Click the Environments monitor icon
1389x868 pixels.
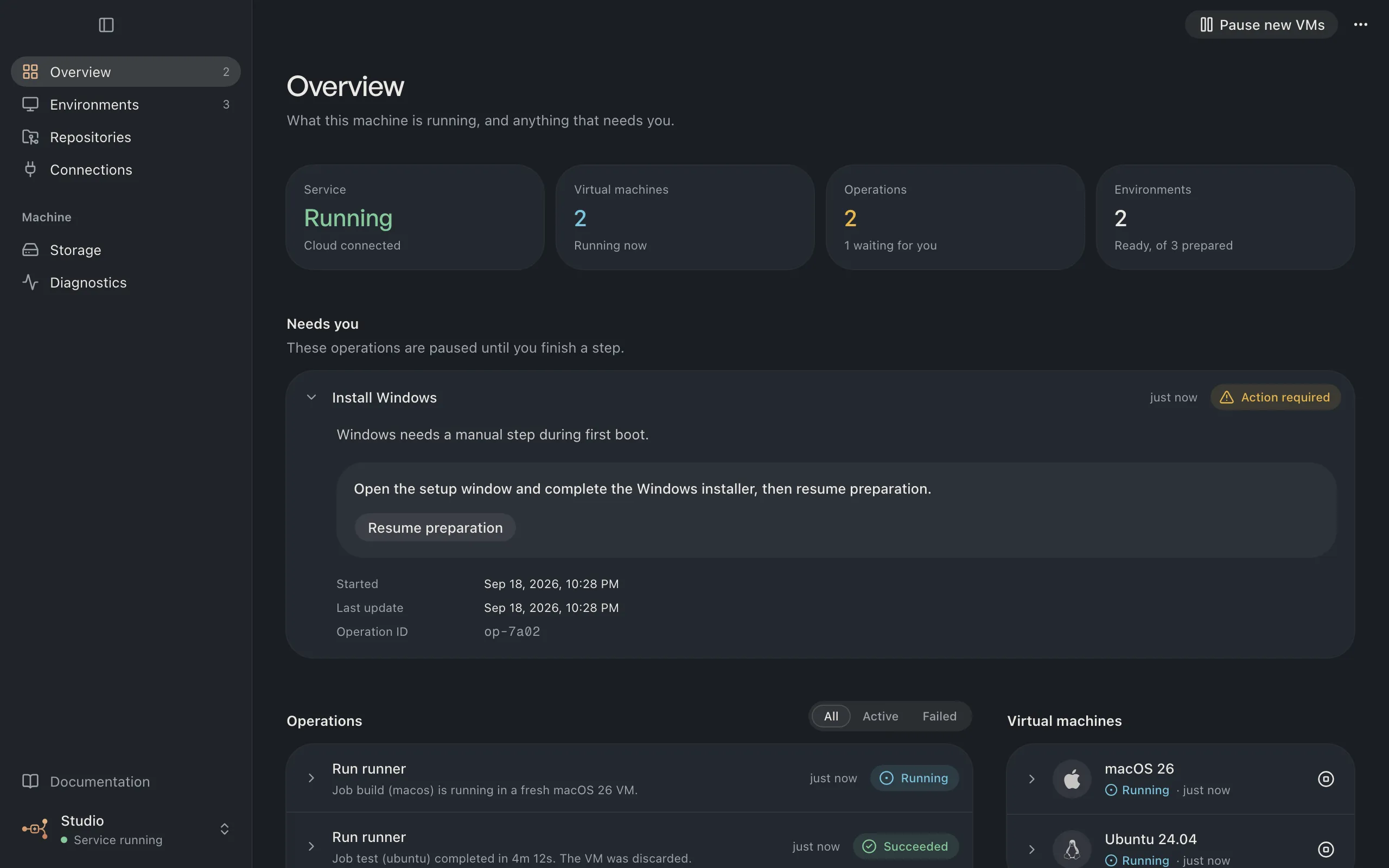tap(30, 105)
